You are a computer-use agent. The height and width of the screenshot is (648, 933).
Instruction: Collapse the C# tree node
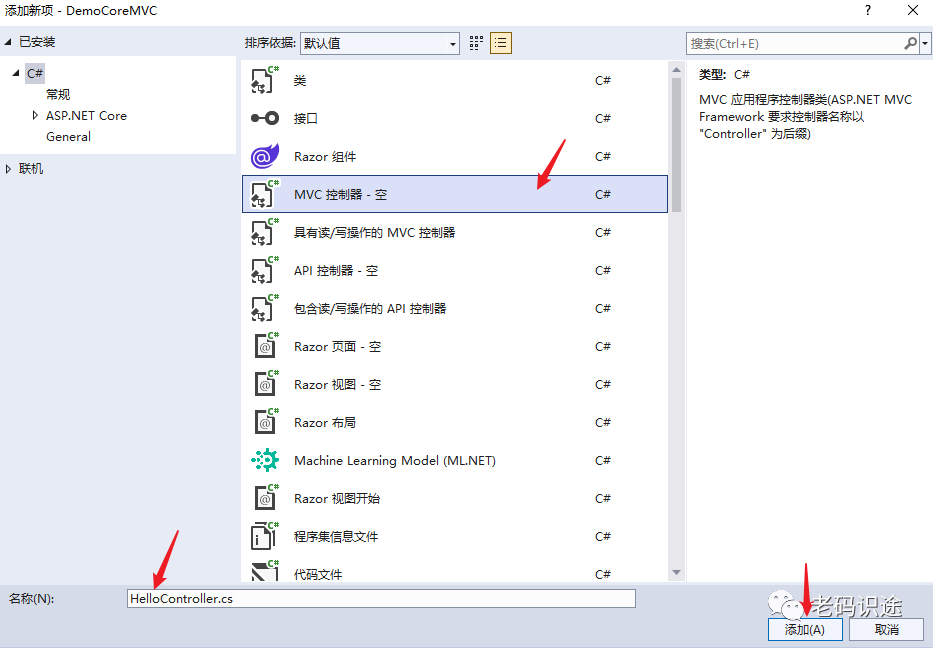(16, 73)
